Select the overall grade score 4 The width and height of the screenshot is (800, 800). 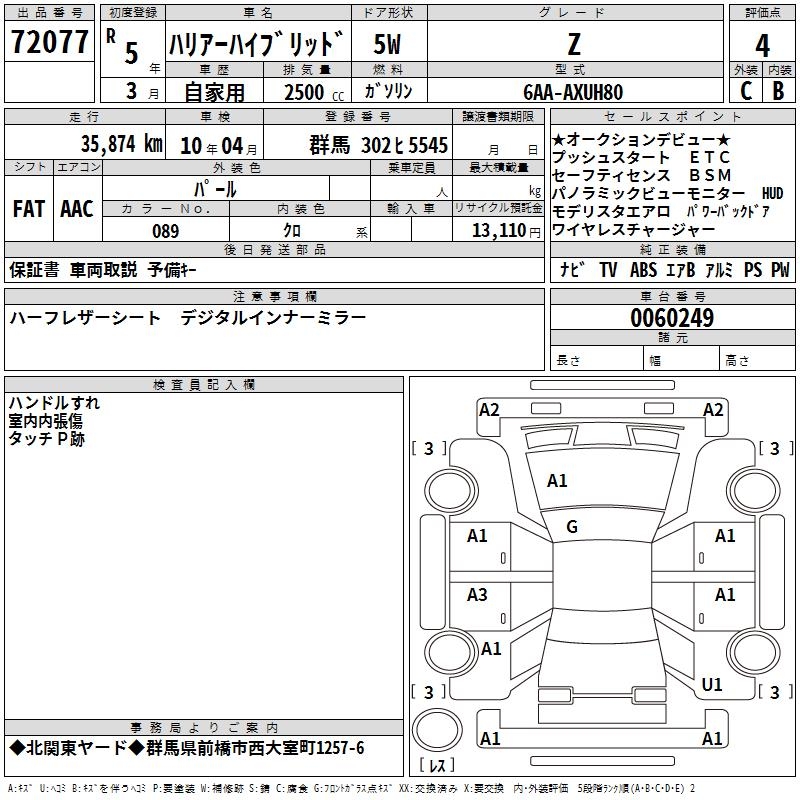762,45
